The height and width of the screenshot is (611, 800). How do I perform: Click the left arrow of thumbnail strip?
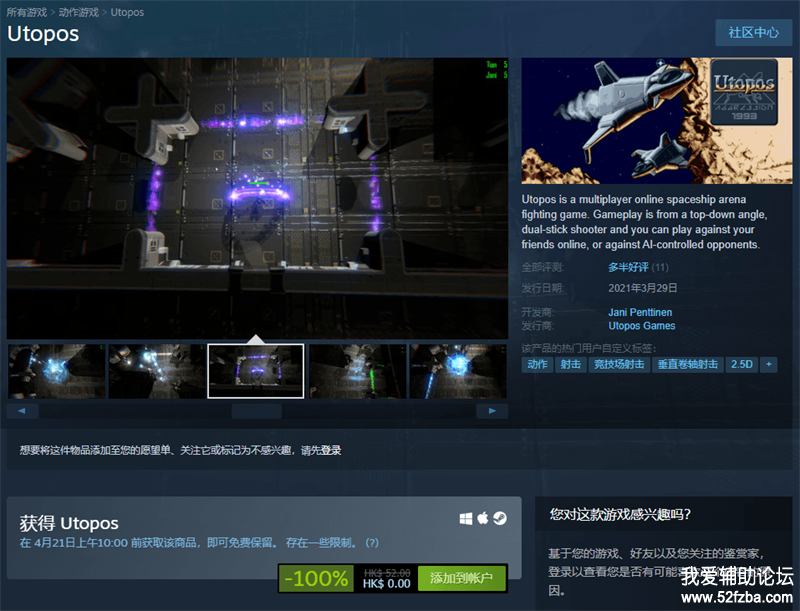coord(22,411)
